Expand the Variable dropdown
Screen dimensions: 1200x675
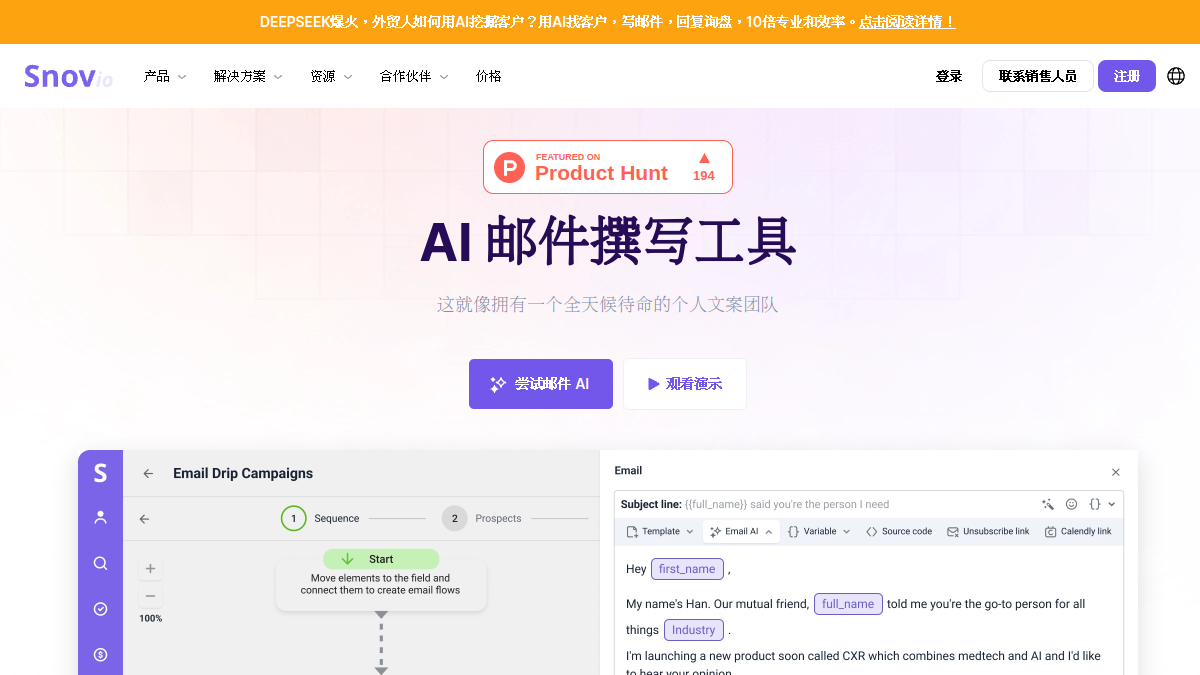pyautogui.click(x=819, y=532)
